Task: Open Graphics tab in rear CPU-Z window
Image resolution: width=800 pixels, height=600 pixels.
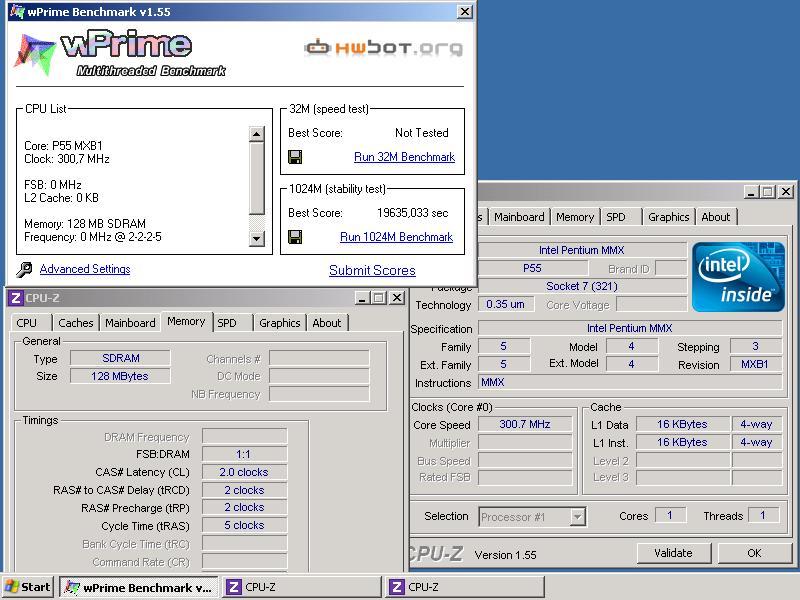Action: [668, 217]
